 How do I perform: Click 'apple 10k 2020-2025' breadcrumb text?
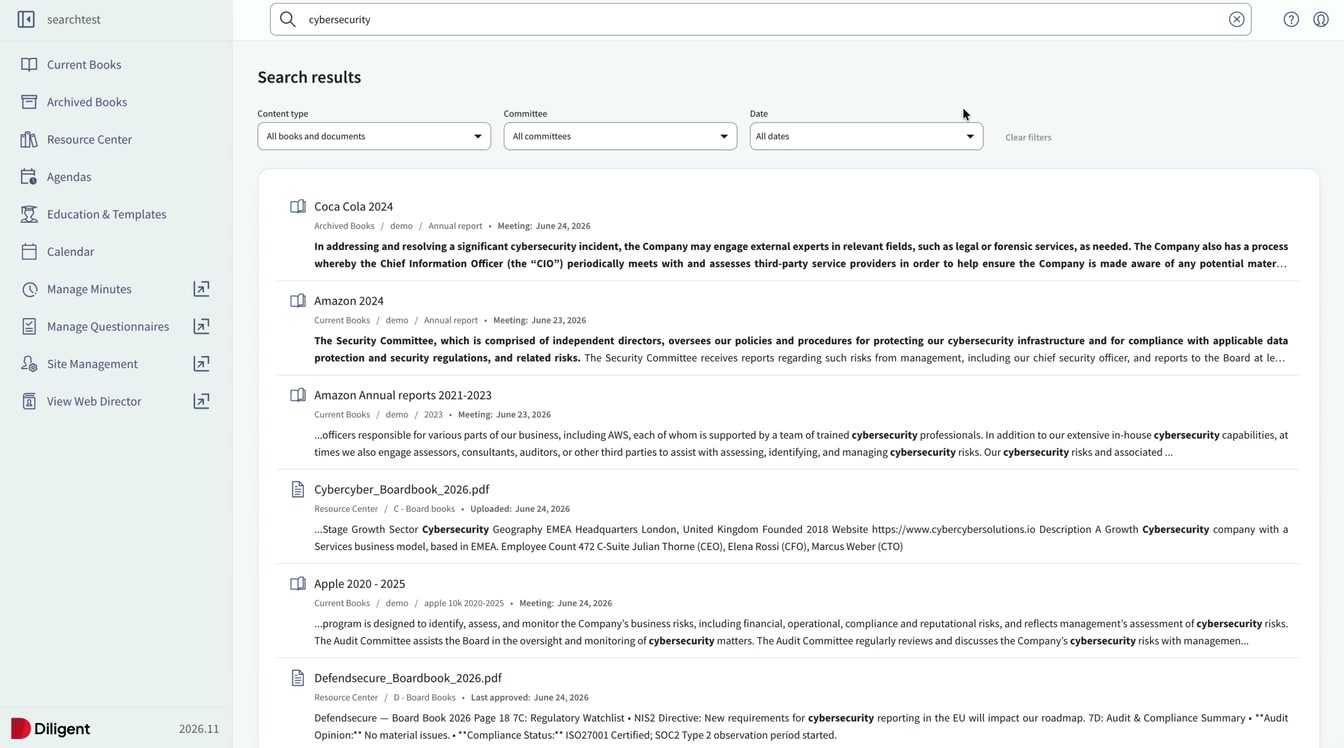pos(464,604)
